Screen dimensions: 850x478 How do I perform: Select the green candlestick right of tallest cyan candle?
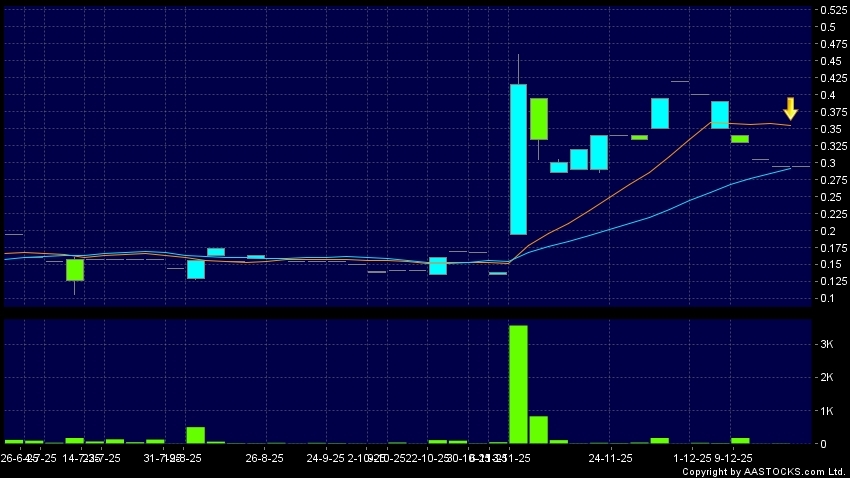click(x=539, y=118)
